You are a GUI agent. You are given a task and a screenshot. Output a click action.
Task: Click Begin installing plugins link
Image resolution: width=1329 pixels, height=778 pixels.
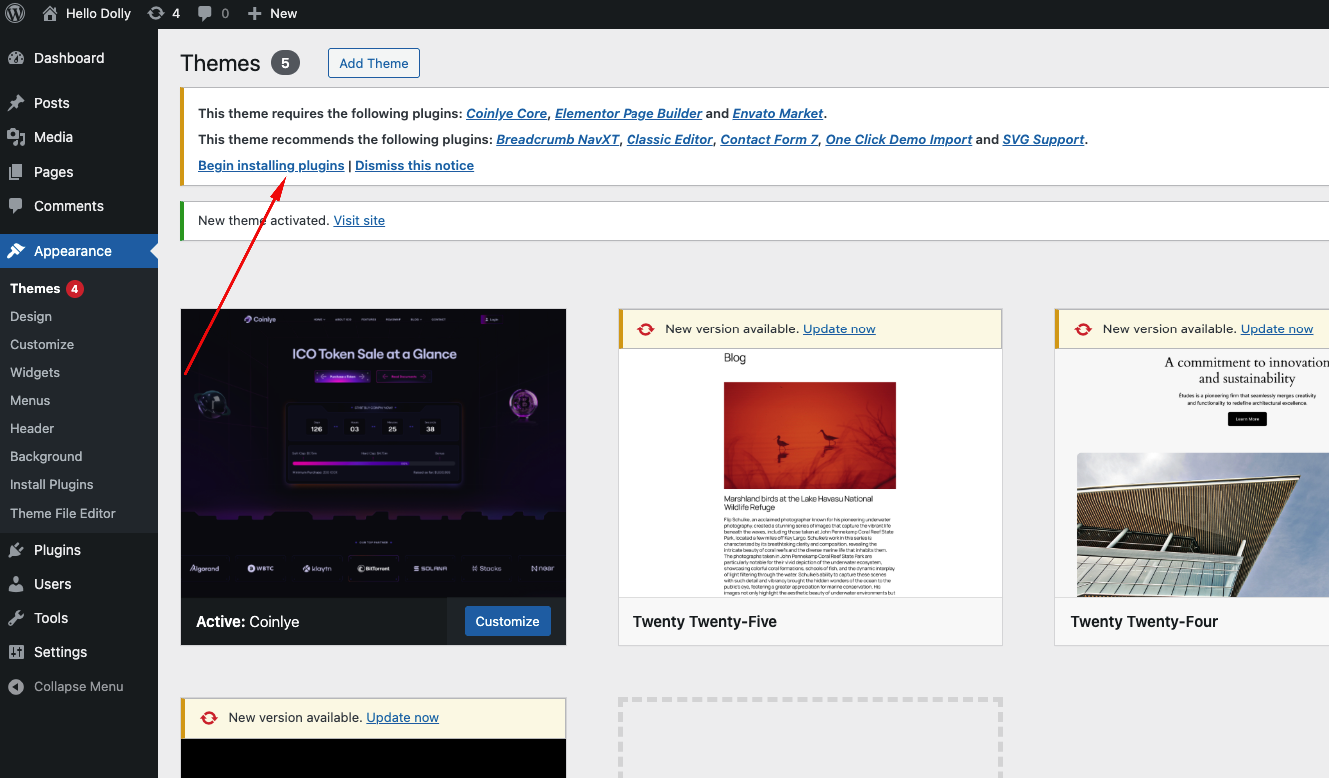(x=271, y=165)
